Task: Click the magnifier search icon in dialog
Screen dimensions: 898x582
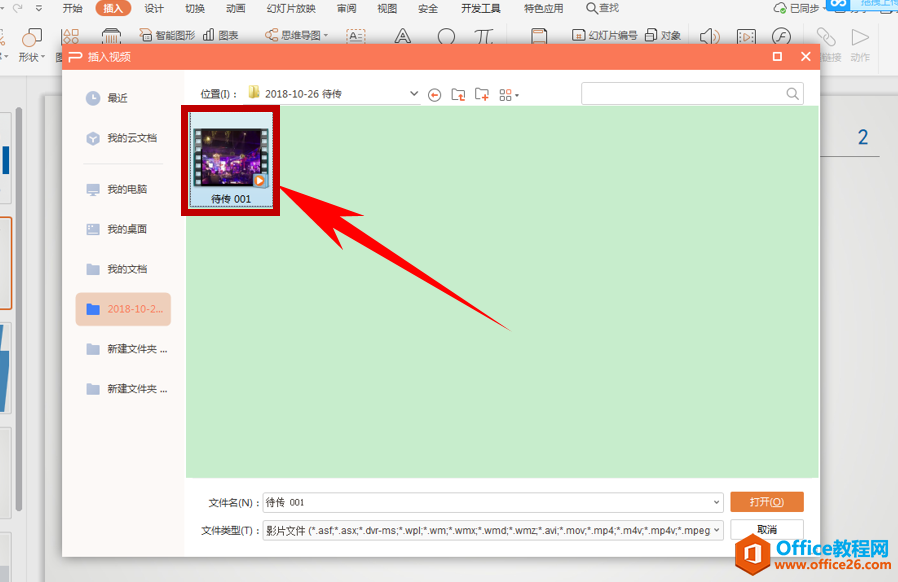Action: click(x=793, y=93)
